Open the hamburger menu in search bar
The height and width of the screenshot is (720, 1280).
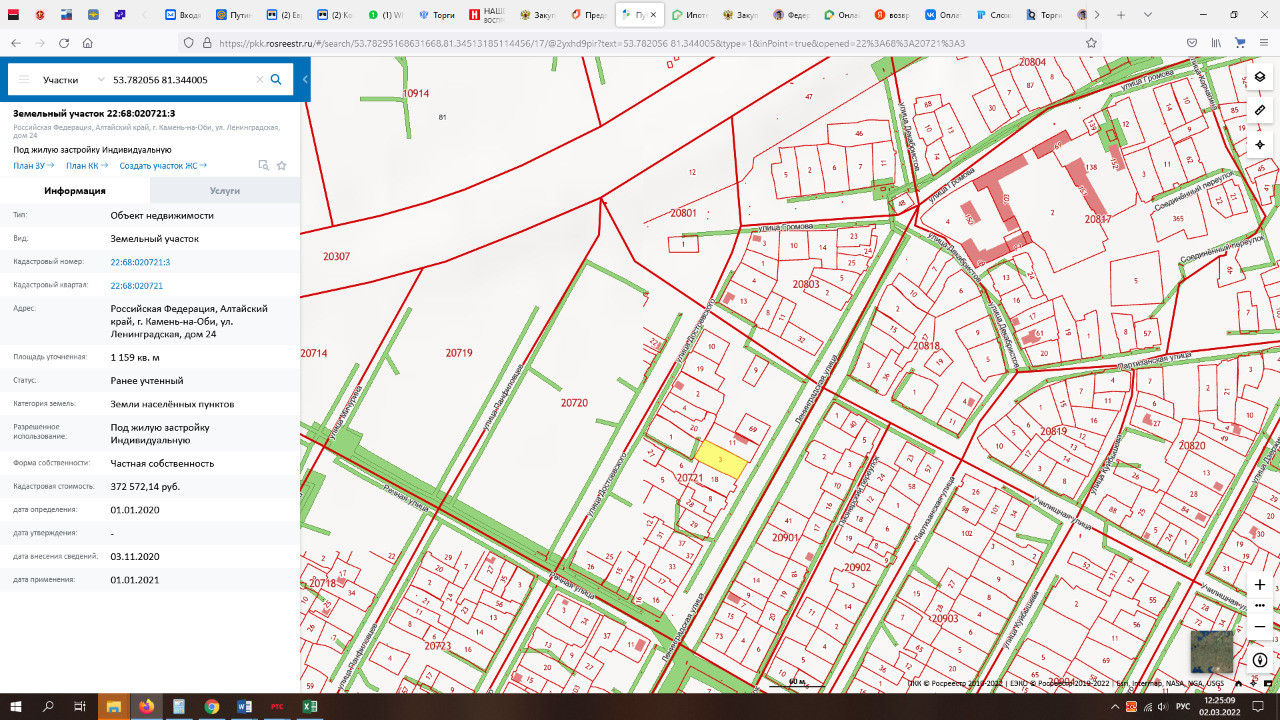point(24,80)
